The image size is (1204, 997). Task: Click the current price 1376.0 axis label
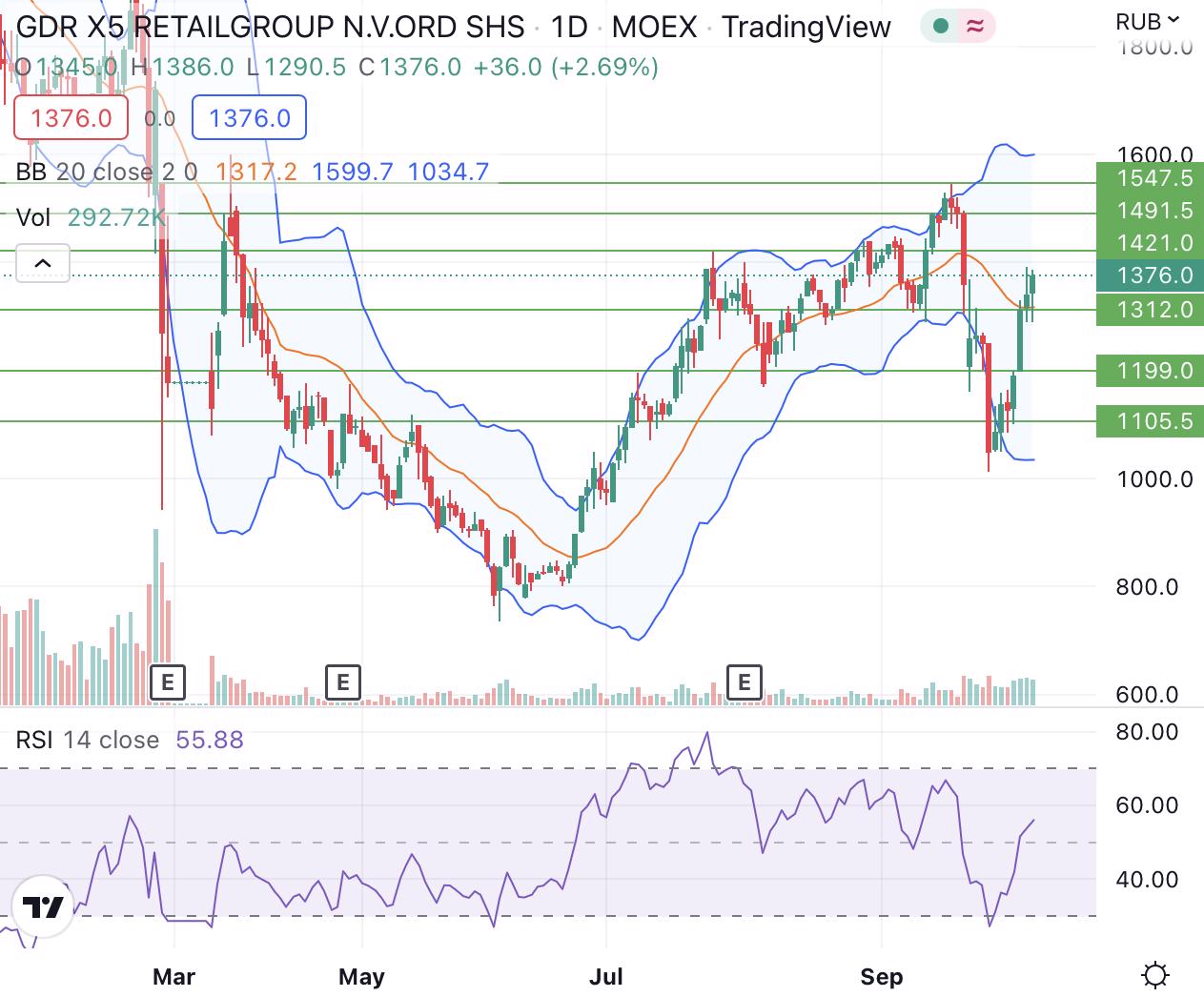pos(1149,275)
